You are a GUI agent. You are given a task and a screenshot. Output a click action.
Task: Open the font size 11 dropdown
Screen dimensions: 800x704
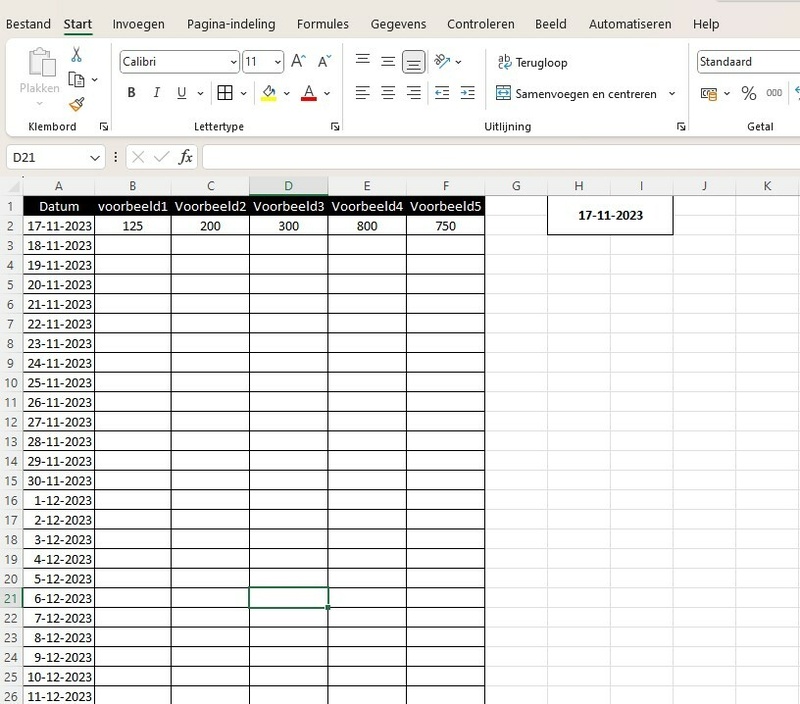278,62
